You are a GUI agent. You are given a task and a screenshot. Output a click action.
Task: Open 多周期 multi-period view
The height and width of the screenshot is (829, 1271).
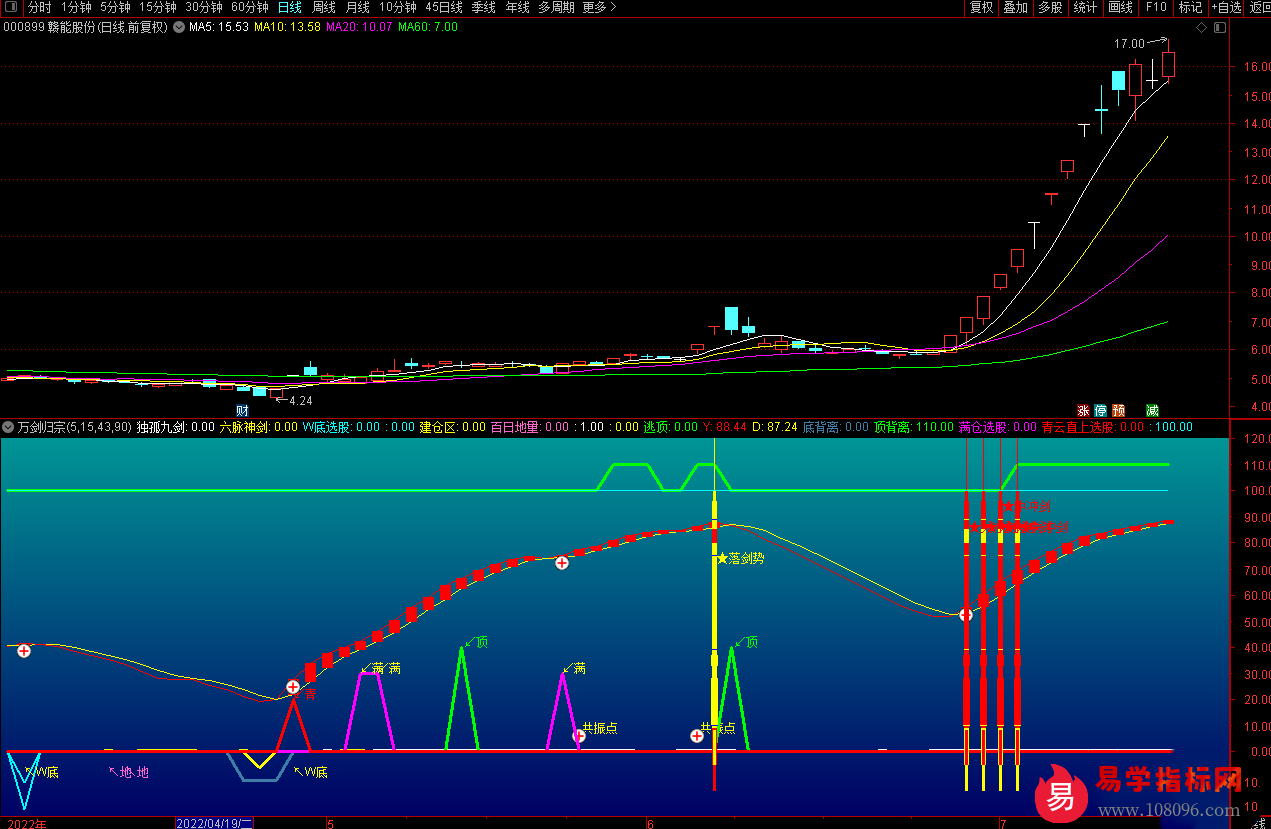(556, 7)
